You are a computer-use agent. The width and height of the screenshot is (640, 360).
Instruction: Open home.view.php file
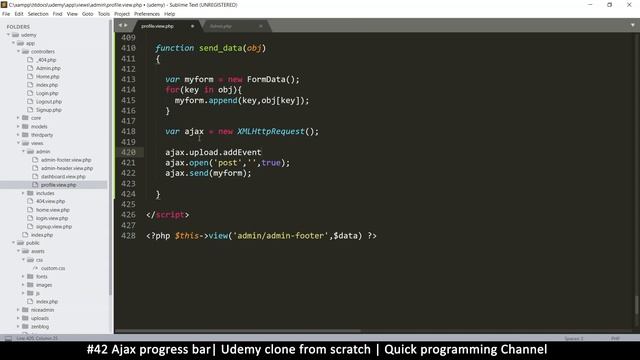point(53,210)
